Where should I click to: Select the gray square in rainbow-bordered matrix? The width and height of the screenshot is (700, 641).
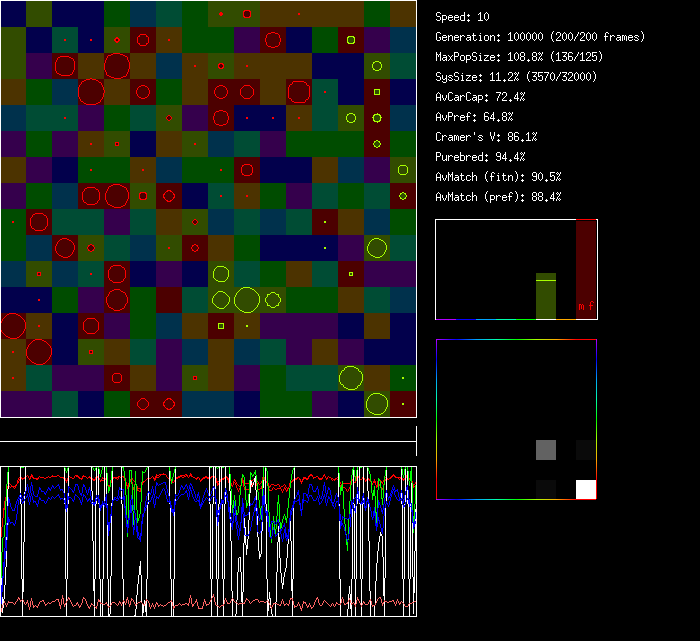coord(545,449)
